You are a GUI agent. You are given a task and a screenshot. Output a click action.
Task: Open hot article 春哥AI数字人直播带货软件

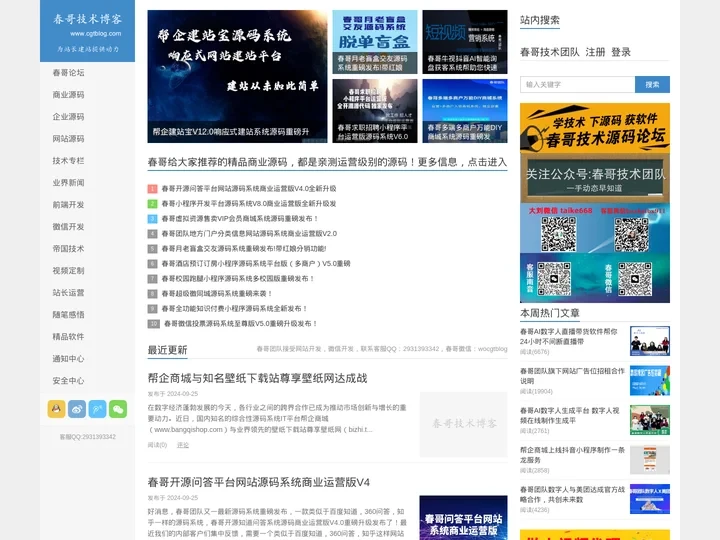[x=568, y=336]
